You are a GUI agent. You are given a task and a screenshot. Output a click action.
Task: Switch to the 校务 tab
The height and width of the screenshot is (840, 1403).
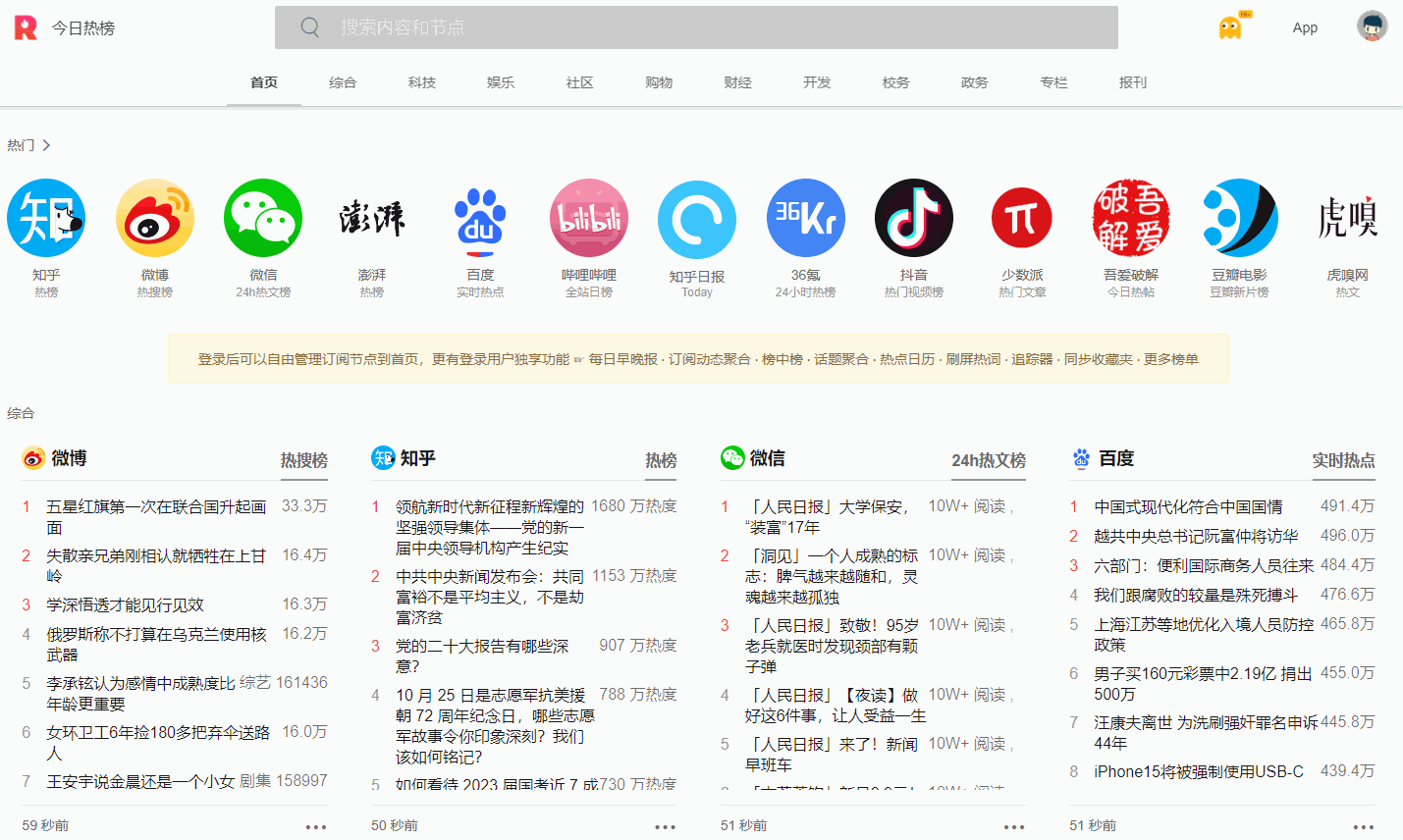896,82
